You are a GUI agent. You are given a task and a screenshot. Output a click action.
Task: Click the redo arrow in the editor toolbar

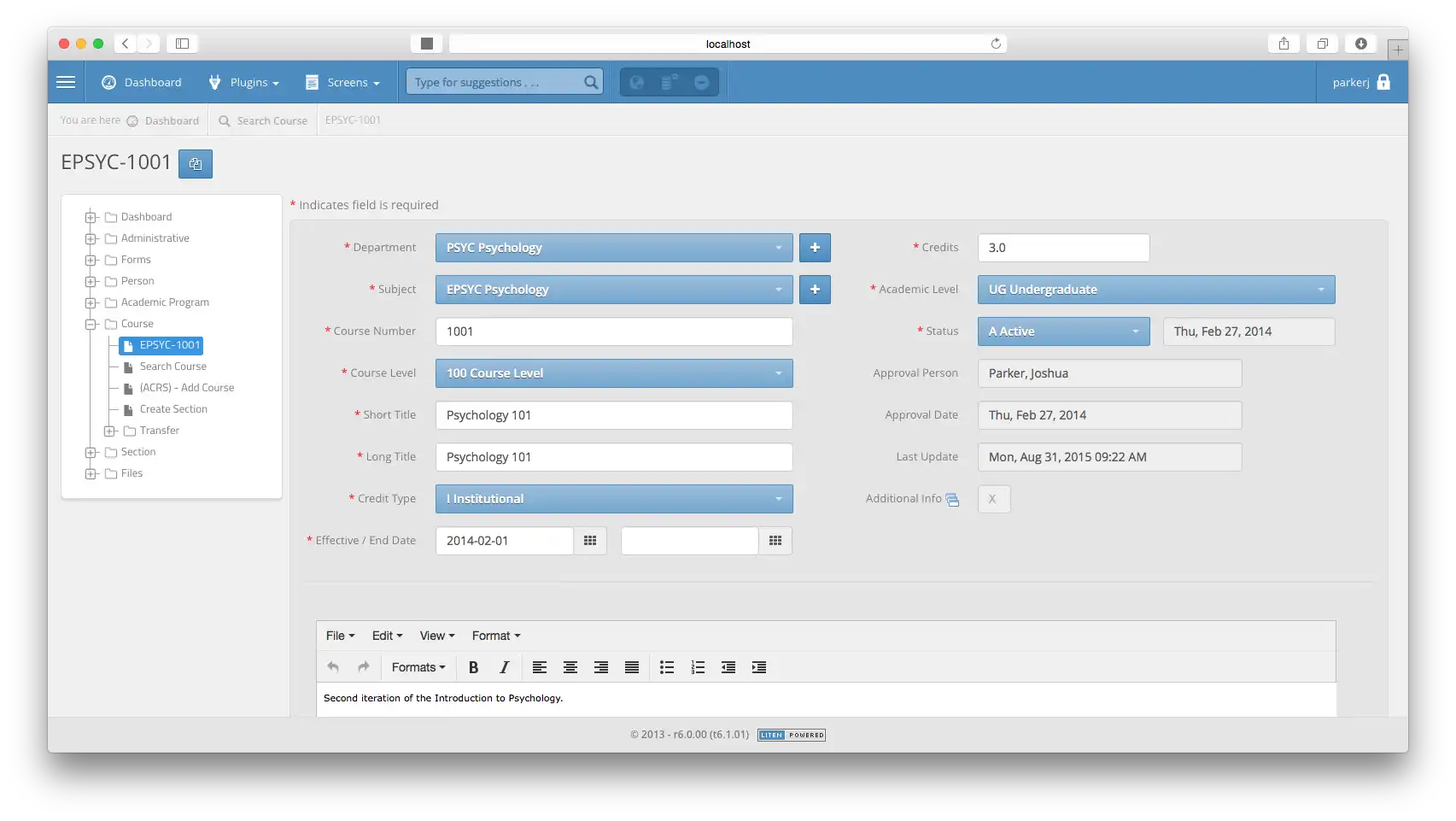point(364,667)
